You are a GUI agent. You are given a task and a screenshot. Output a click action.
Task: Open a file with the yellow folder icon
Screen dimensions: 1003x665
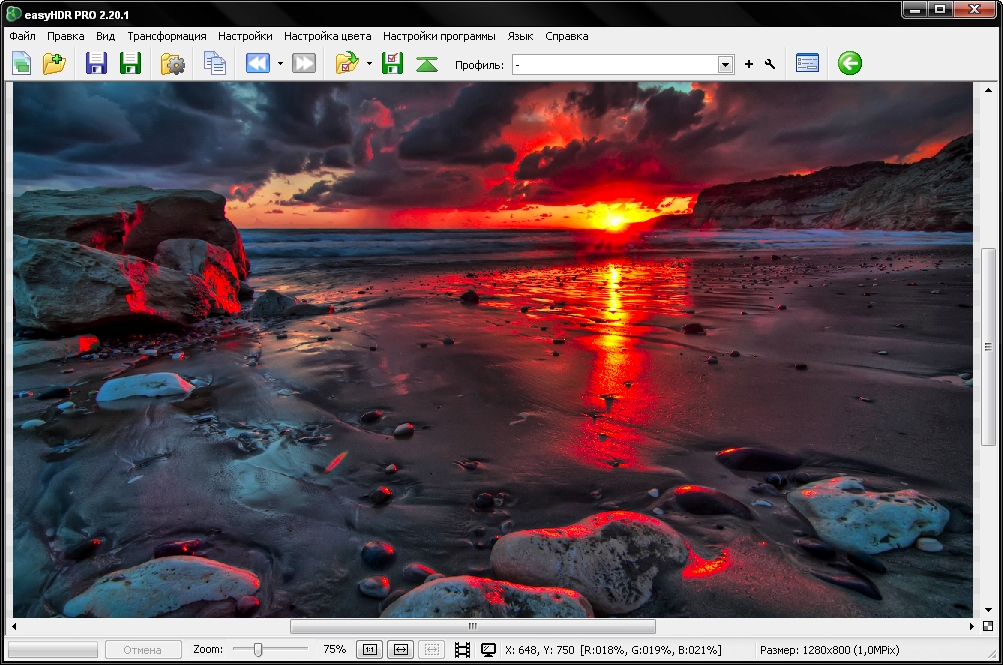tap(54, 64)
